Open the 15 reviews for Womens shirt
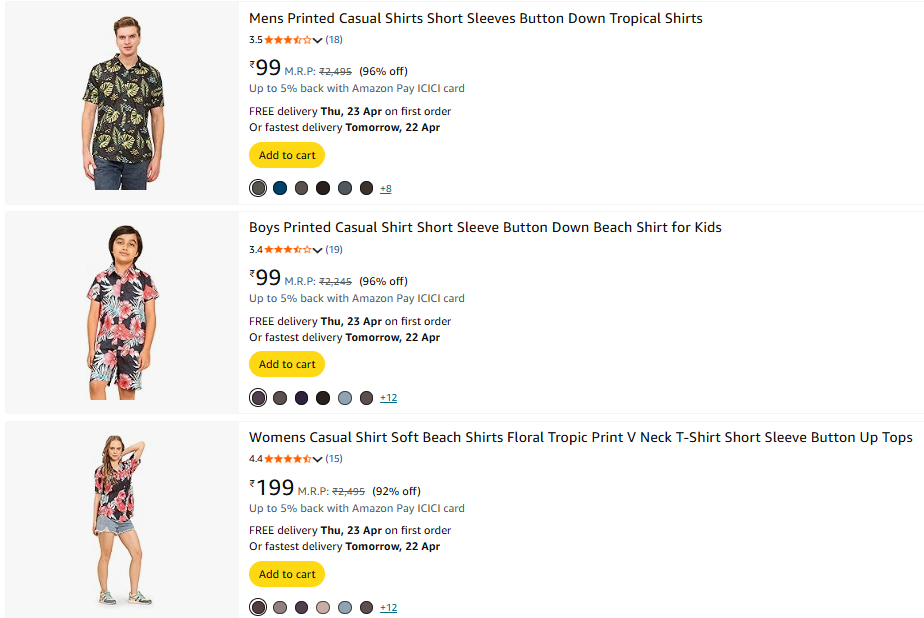Viewport: 924px width, 618px height. click(334, 459)
